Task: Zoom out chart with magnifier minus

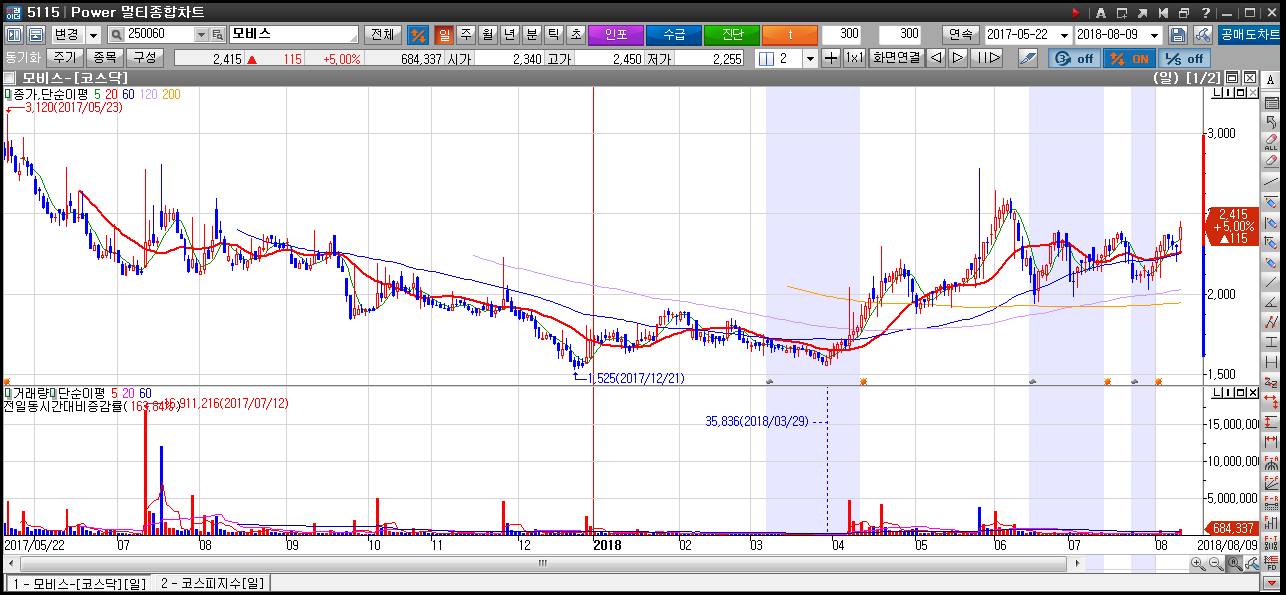Action: (x=1216, y=565)
